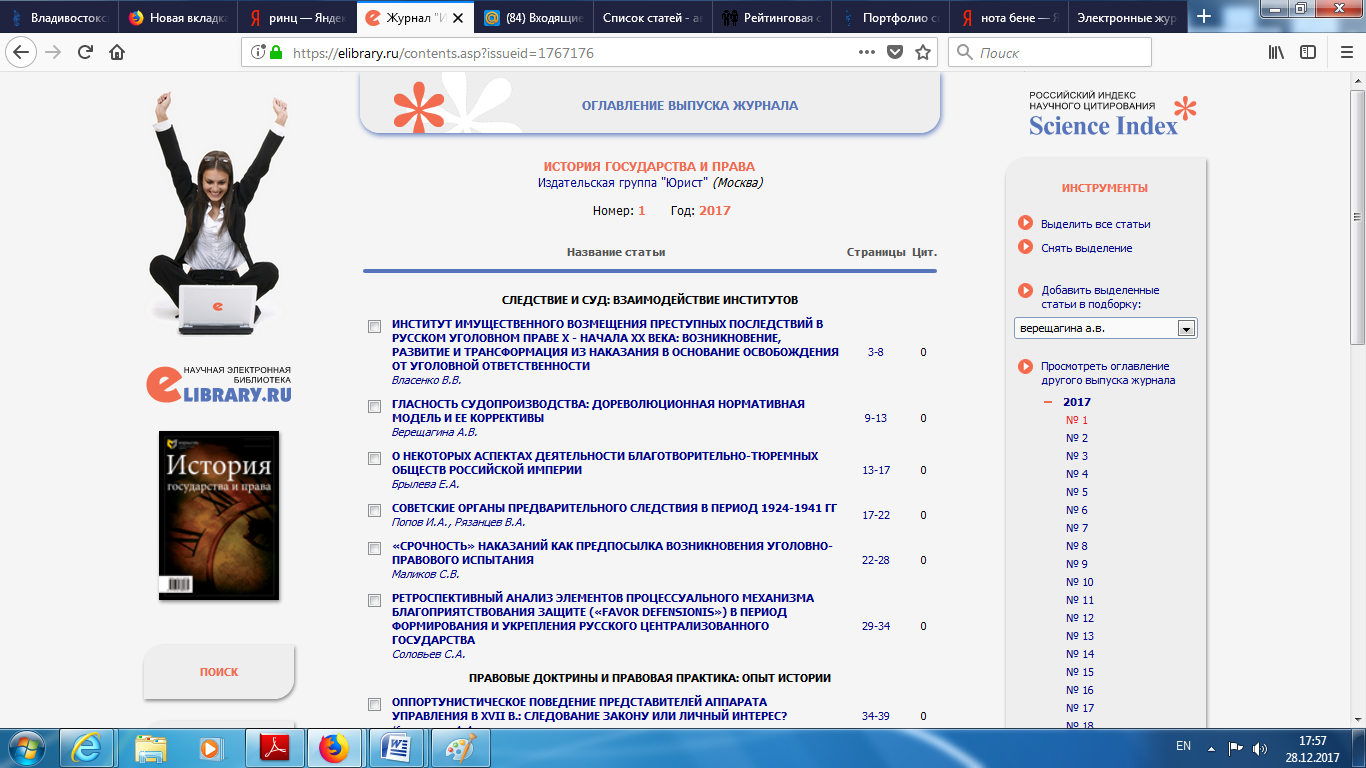Open the page actions three-dots menu

[867, 53]
